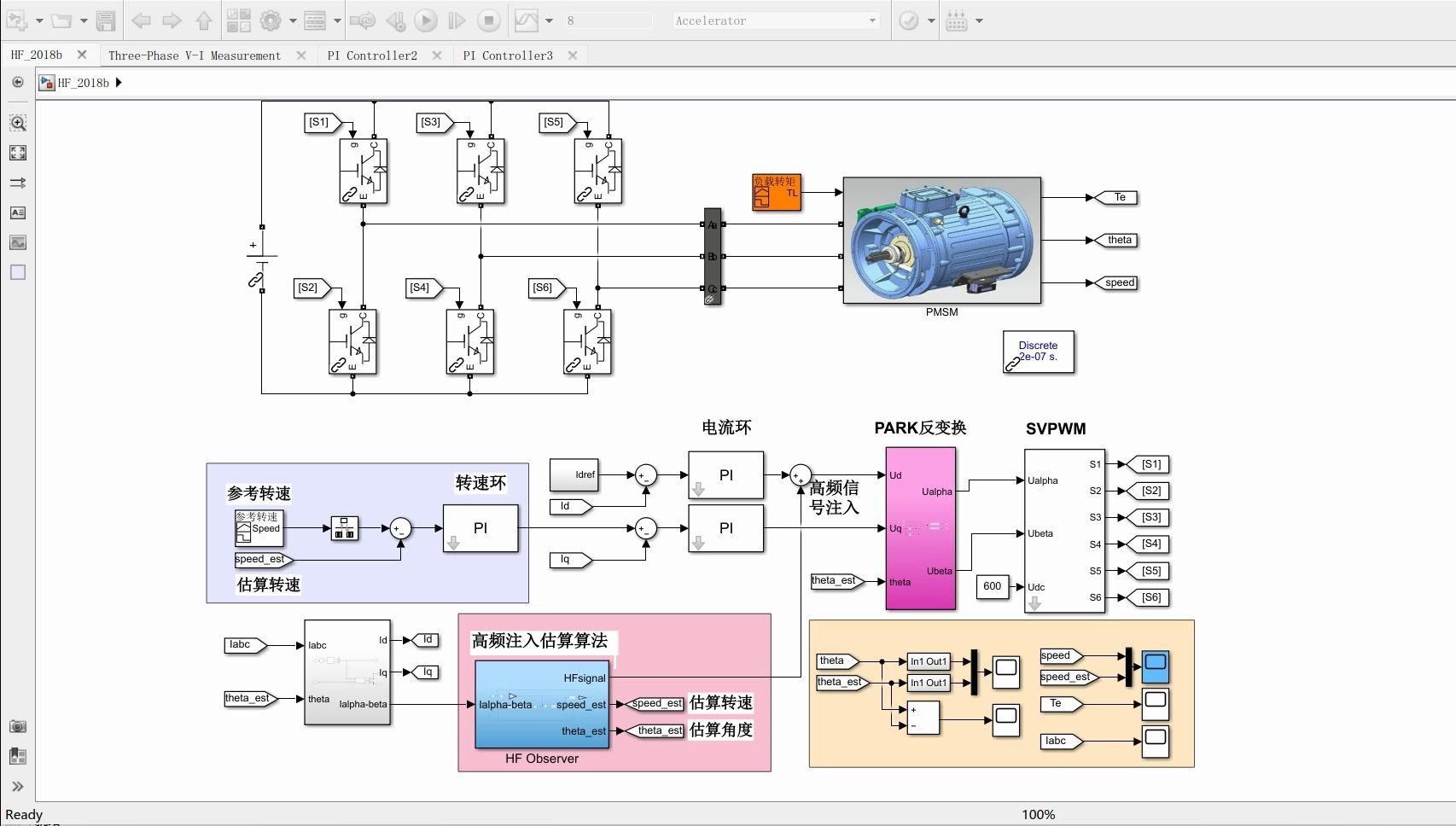Run the simulation
The width and height of the screenshot is (1456, 826).
point(425,20)
